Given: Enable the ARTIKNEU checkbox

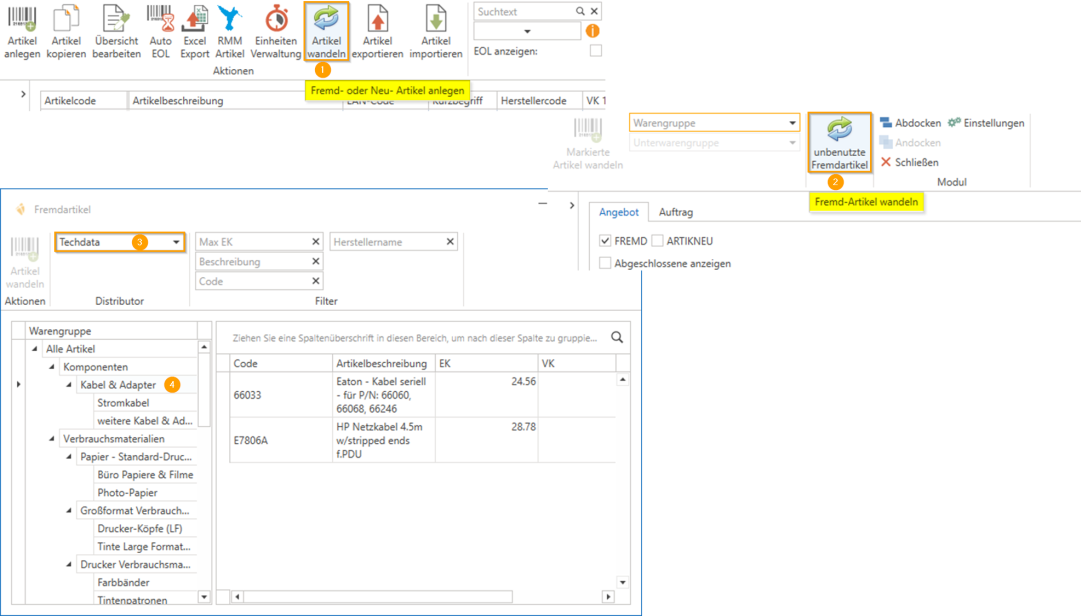Looking at the screenshot, I should point(657,241).
